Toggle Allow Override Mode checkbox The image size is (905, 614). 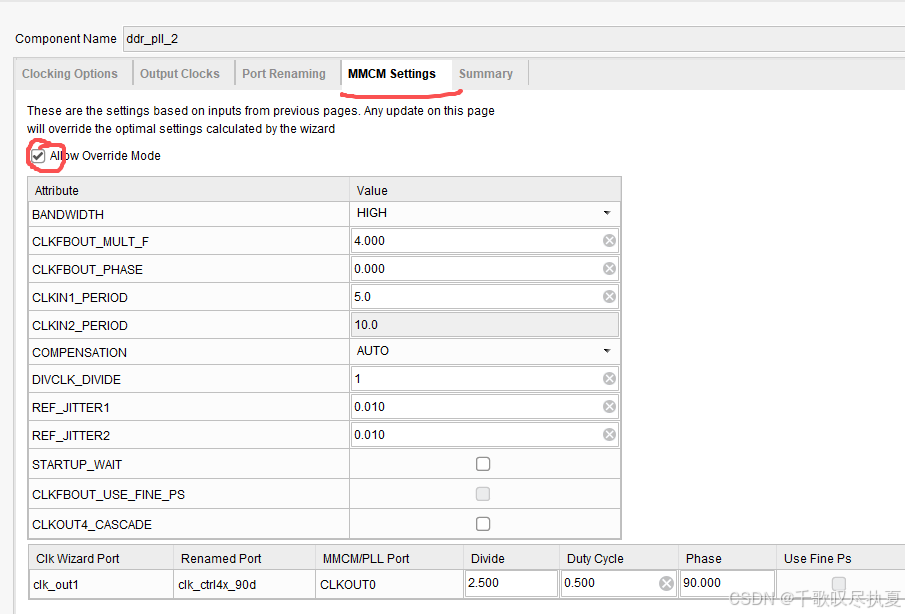pyautogui.click(x=38, y=156)
